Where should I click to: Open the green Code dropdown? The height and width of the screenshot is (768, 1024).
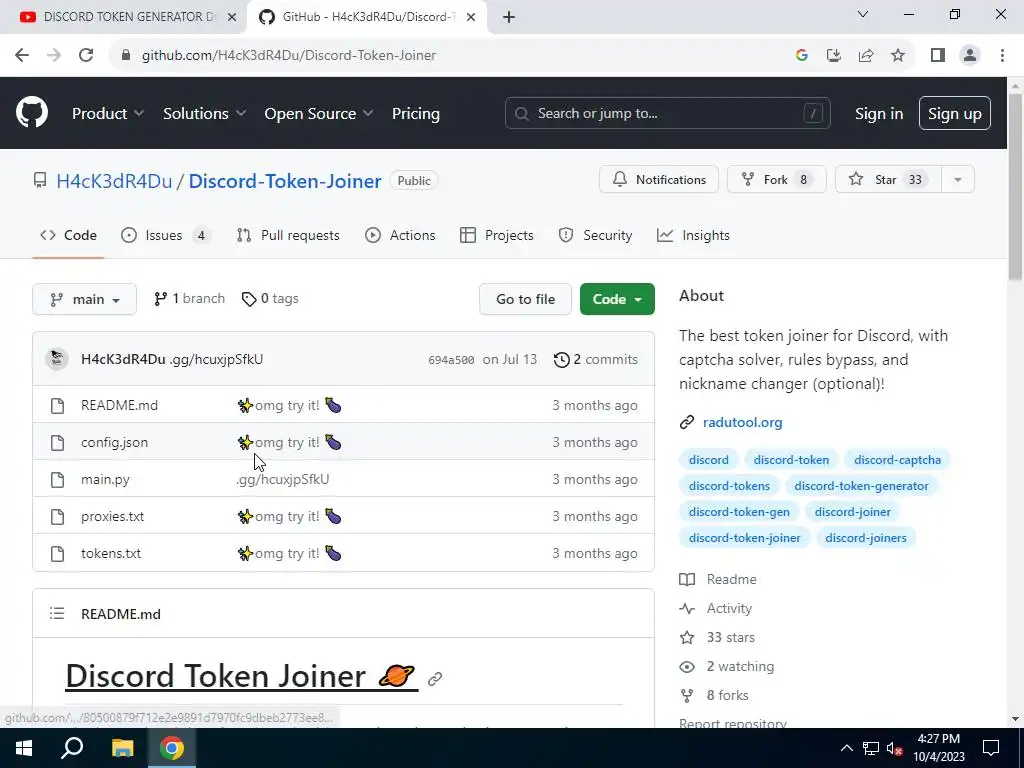click(617, 299)
